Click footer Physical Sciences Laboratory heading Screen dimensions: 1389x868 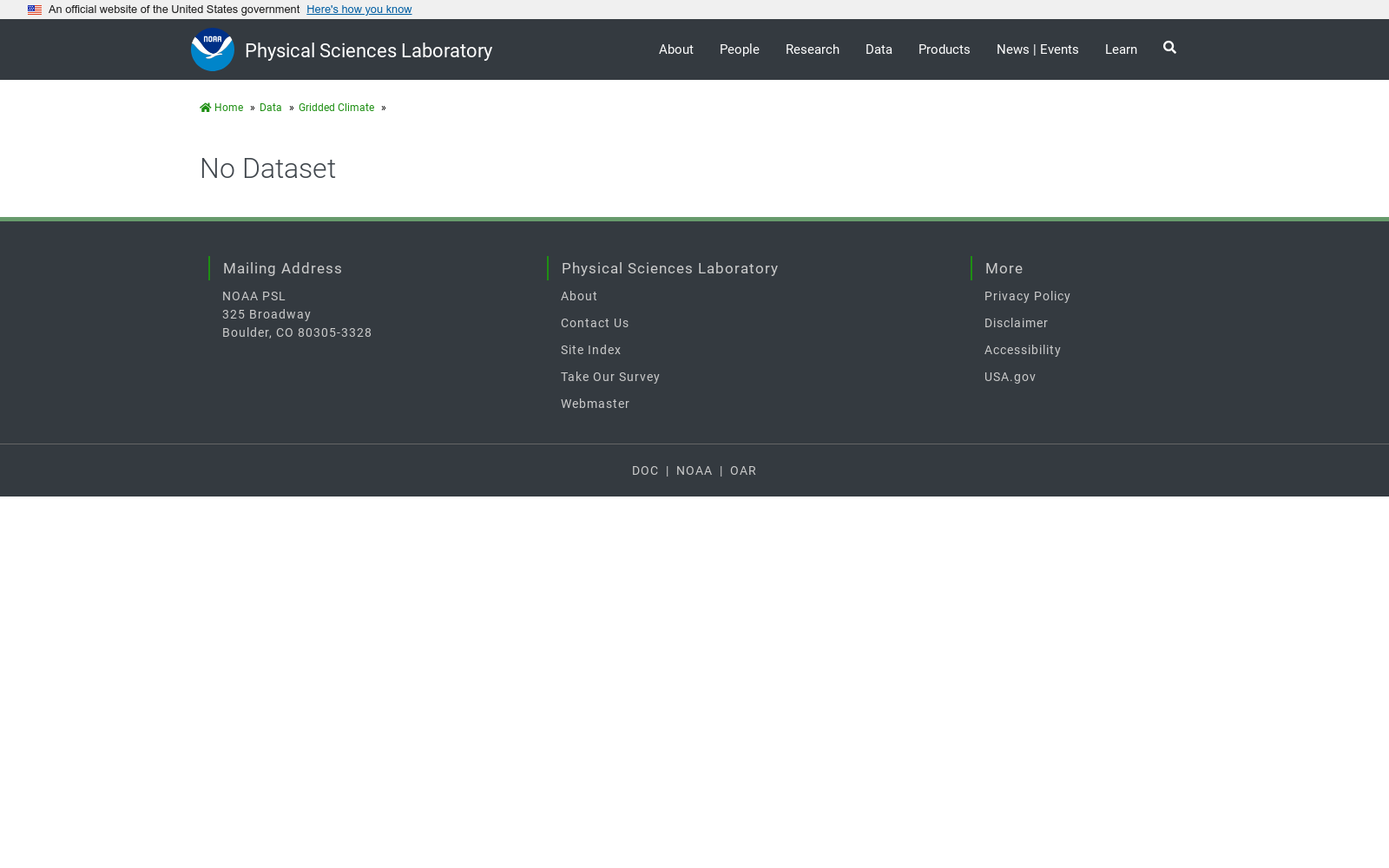pos(670,268)
